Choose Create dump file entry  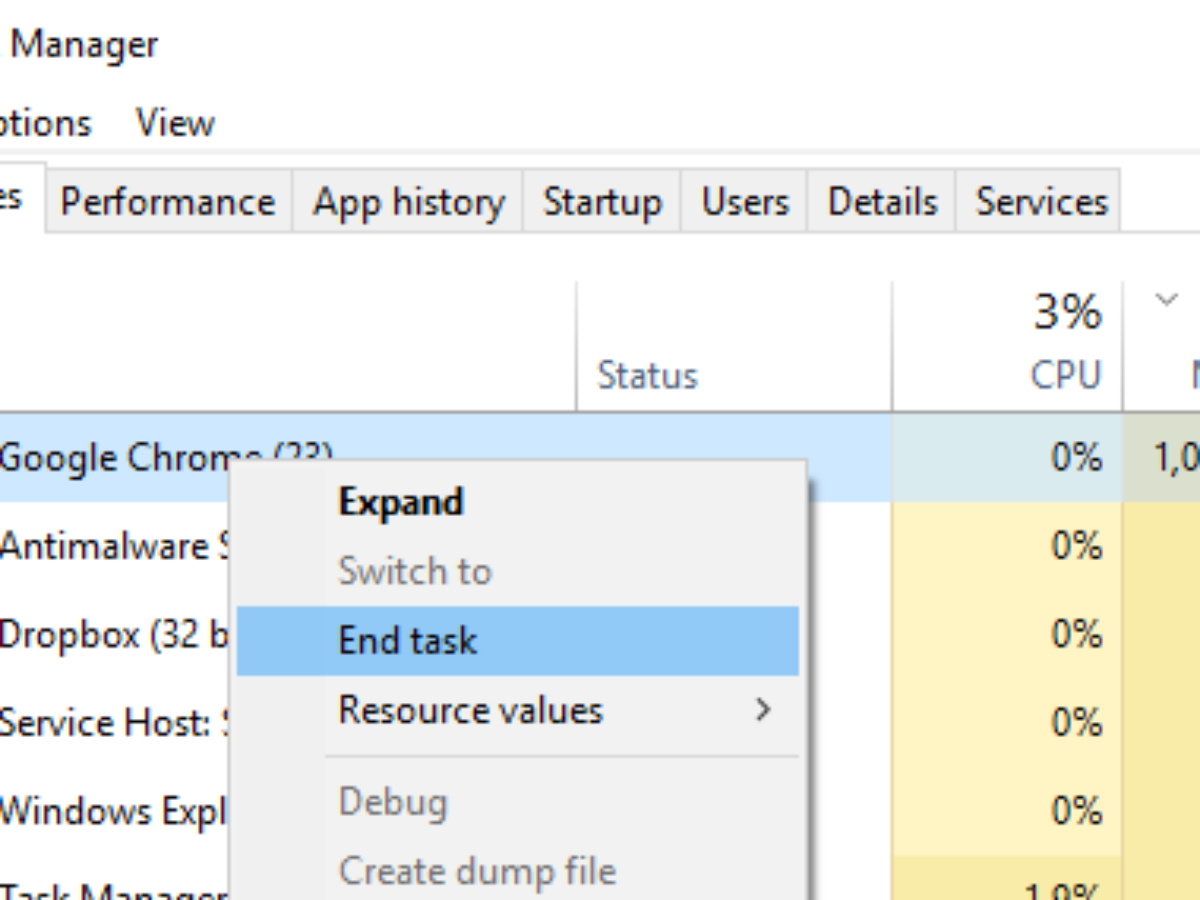518,870
